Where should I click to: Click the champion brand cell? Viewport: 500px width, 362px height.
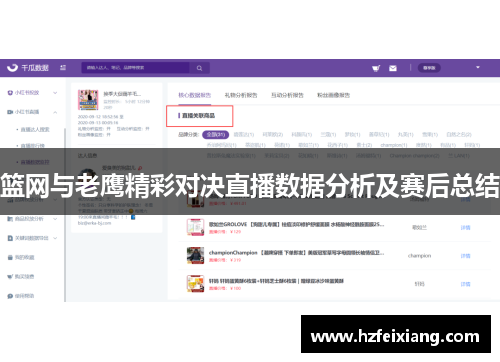(x=419, y=256)
